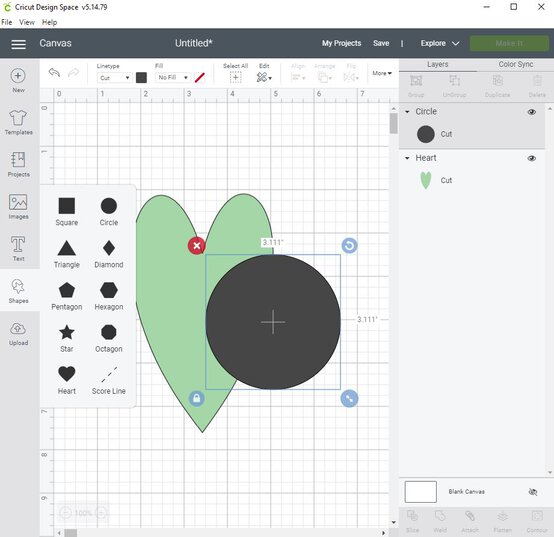
Task: Collapse the Heart layer group
Action: 407,158
